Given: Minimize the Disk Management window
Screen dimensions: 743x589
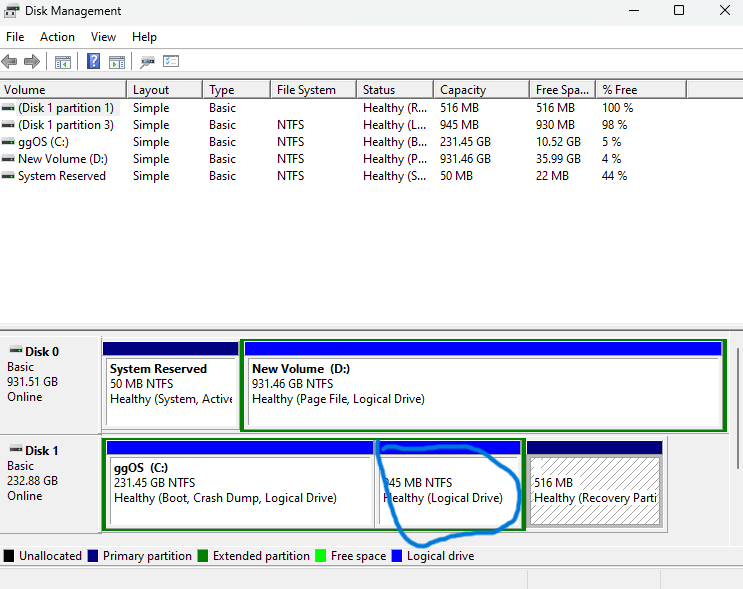Looking at the screenshot, I should coord(634,10).
